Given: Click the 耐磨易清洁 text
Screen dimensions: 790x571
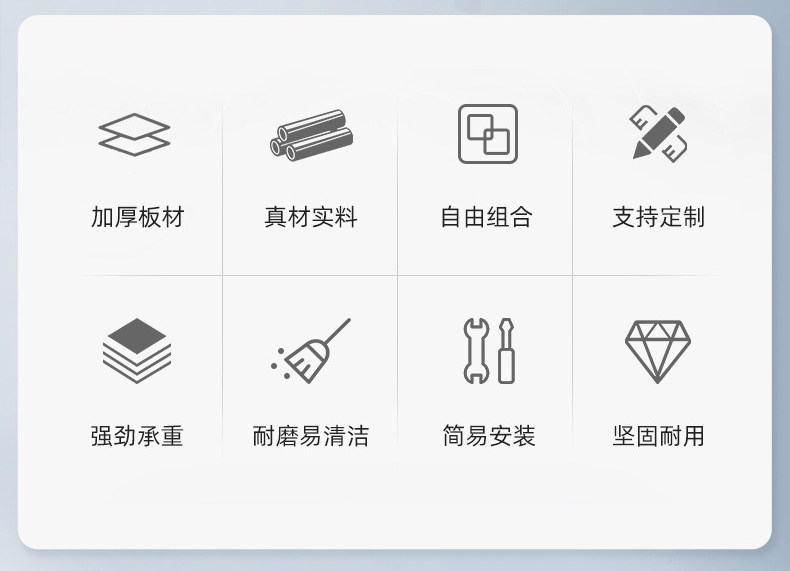Looking at the screenshot, I should 311,436.
